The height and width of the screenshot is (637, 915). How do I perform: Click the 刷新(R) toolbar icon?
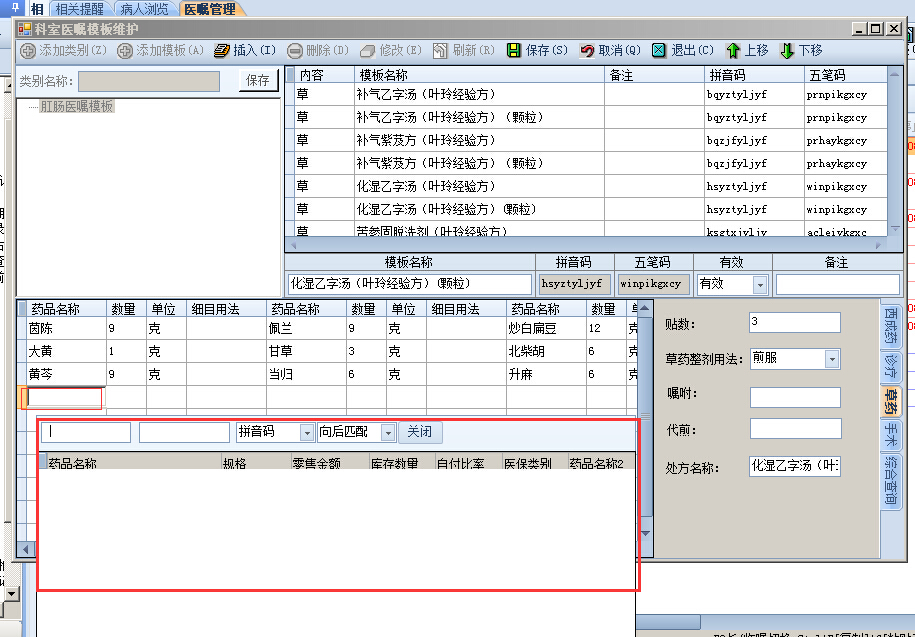440,51
